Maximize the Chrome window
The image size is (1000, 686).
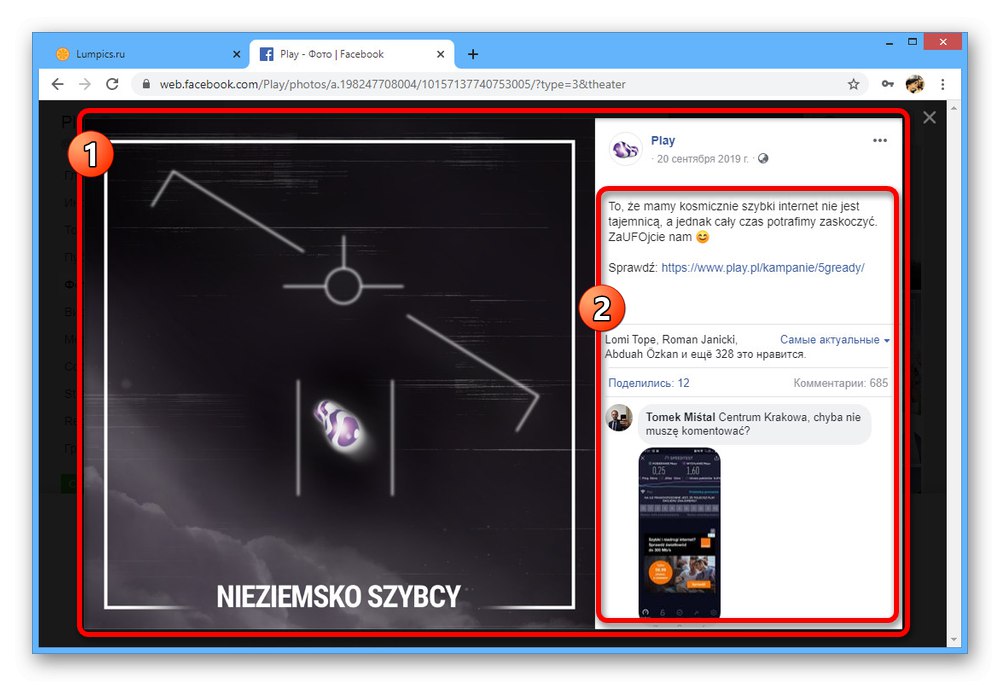pyautogui.click(x=912, y=42)
